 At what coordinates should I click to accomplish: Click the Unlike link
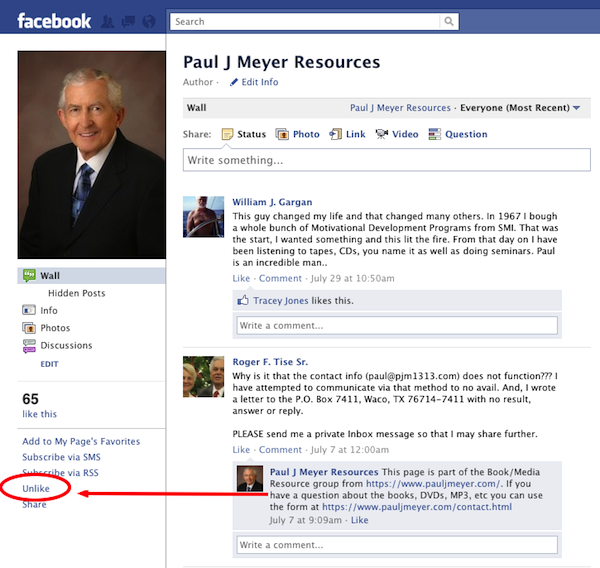(36, 489)
